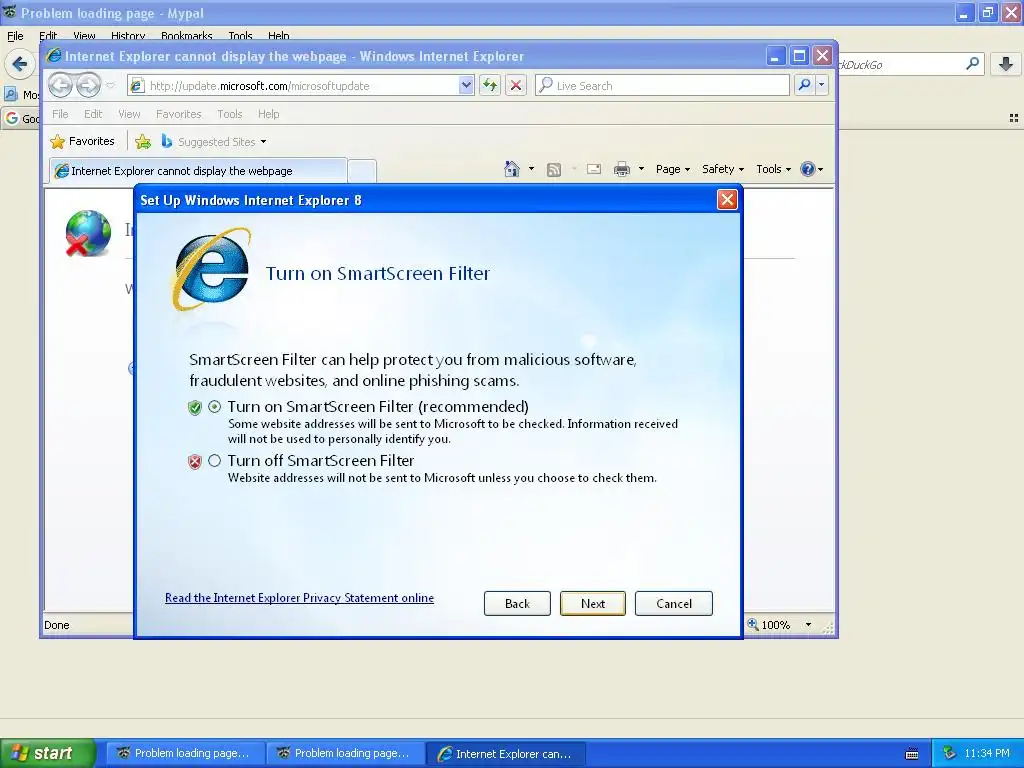
Task: Click the Back button in setup dialog
Action: tap(517, 603)
